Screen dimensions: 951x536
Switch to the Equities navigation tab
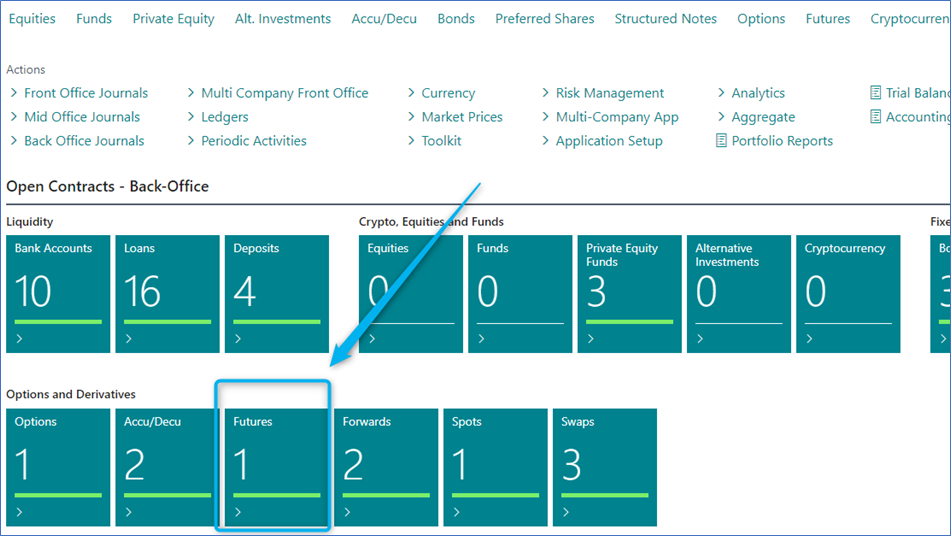tap(32, 19)
